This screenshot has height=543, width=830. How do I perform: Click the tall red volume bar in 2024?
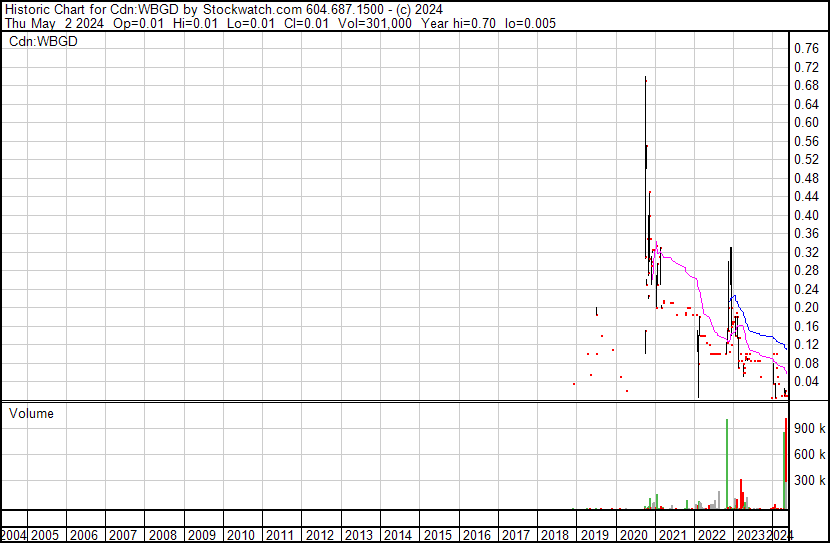point(786,450)
